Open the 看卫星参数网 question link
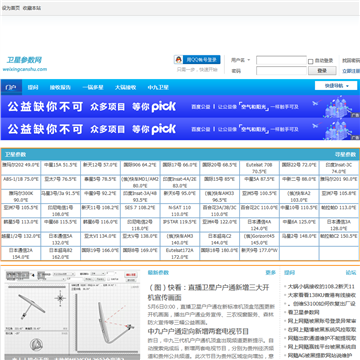Viewport: 360px width, 360px height. (x=303, y=313)
